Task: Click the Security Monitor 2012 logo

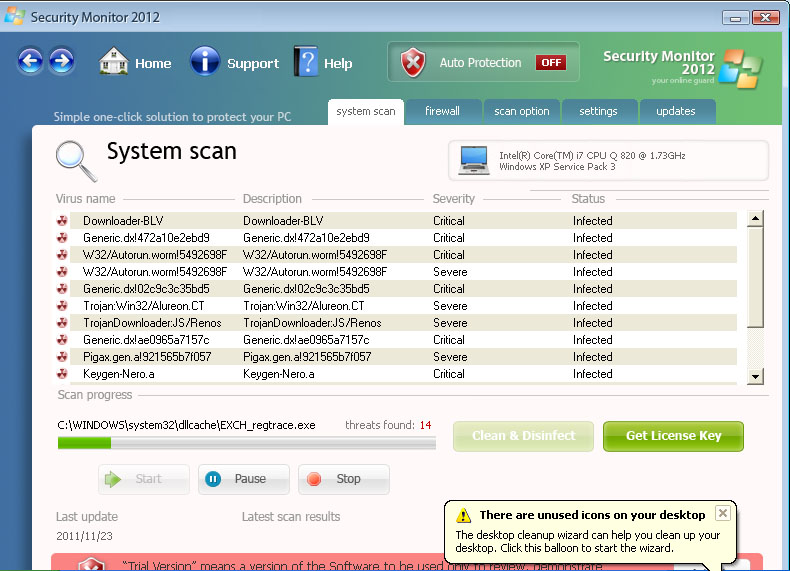Action: coord(683,69)
